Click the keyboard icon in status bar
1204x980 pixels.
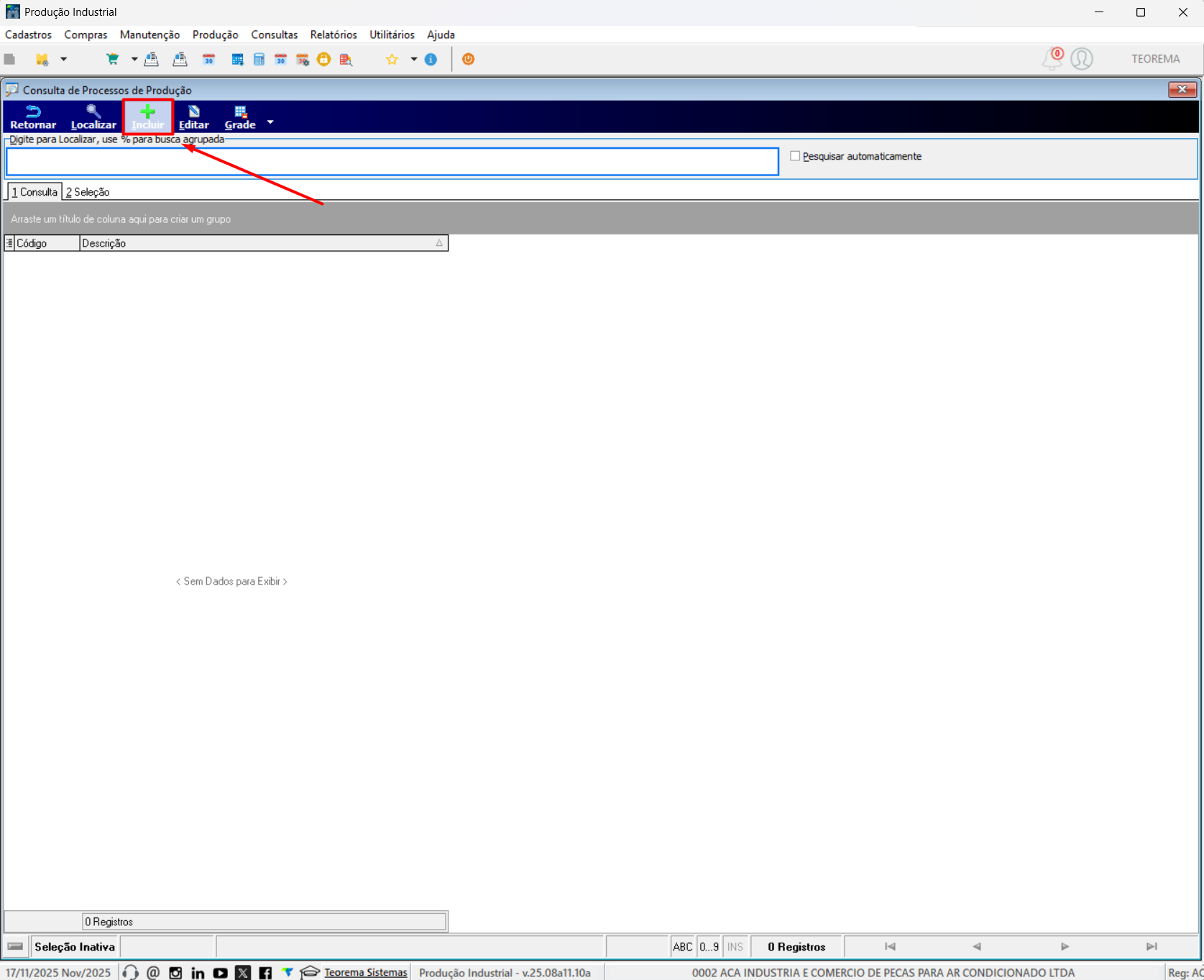point(16,946)
